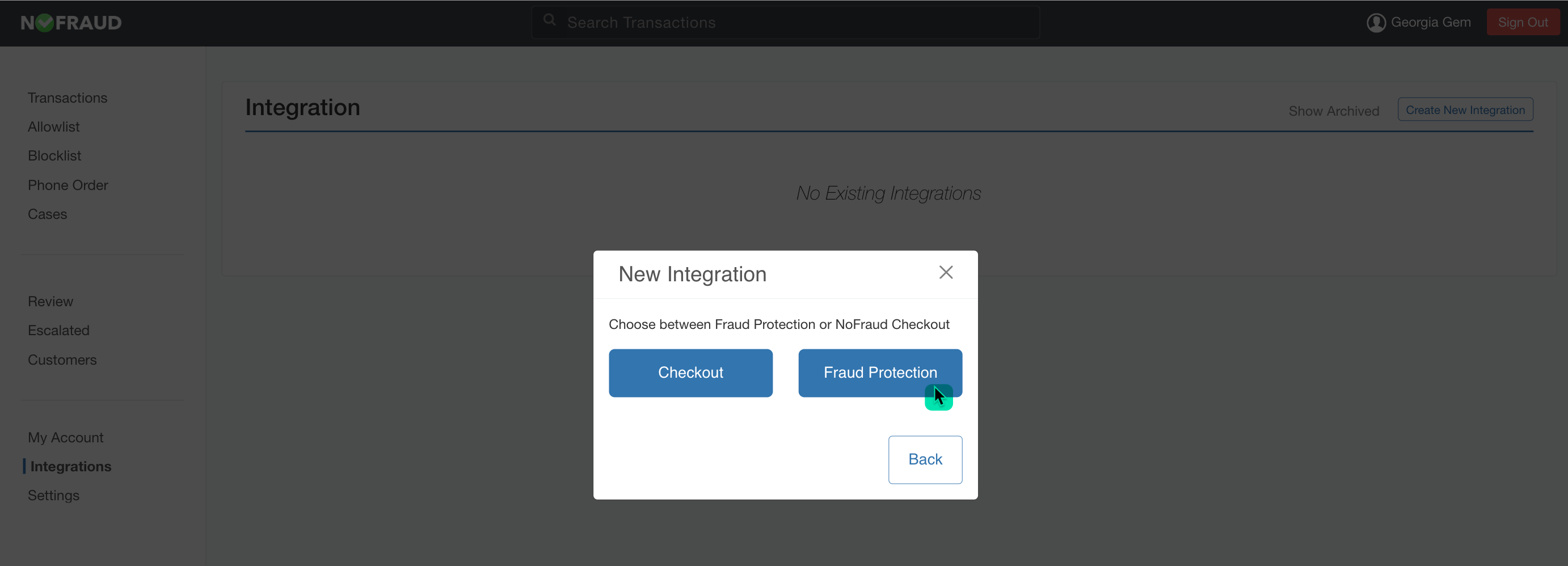Open My Account settings
The width and height of the screenshot is (1568, 566).
[65, 437]
